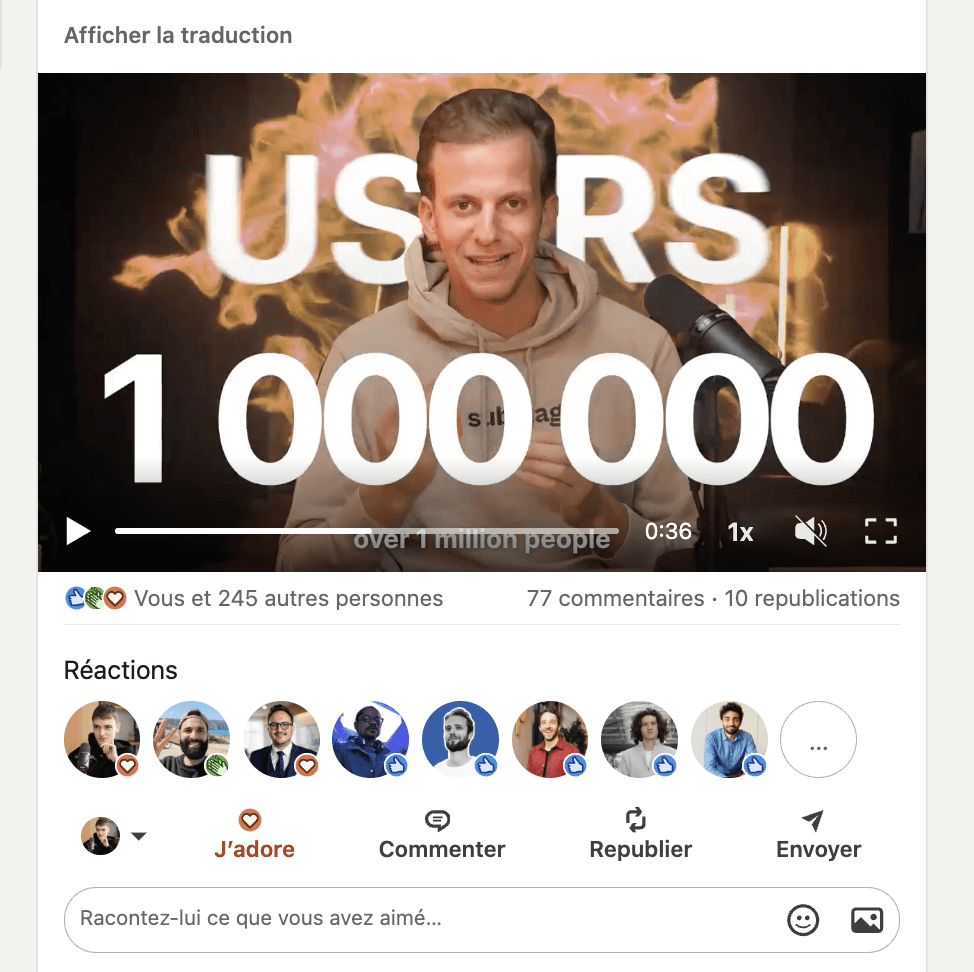Open the 10 republications link
974x972 pixels.
click(x=812, y=598)
